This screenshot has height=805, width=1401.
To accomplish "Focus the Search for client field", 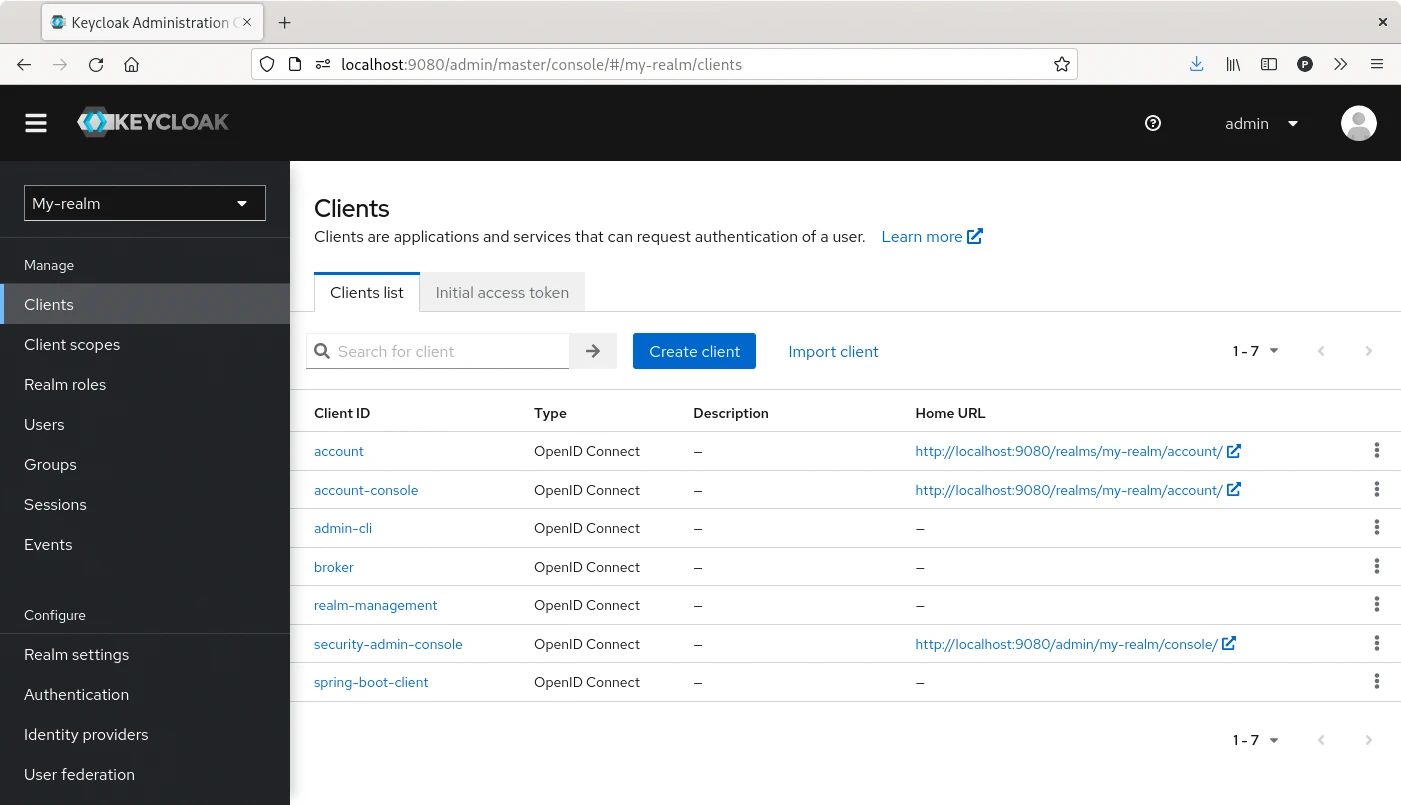I will 450,351.
